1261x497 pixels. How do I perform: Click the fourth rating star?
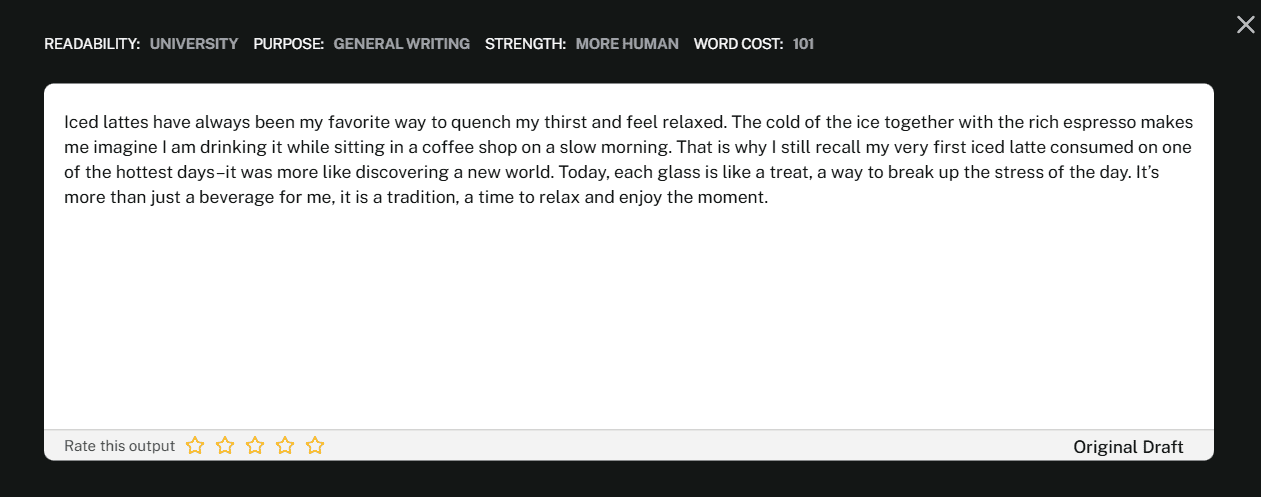coord(285,446)
